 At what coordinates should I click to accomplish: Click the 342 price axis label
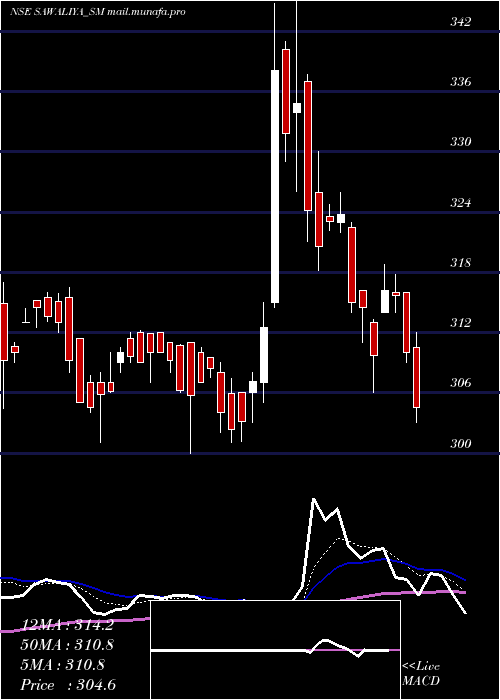(460, 22)
